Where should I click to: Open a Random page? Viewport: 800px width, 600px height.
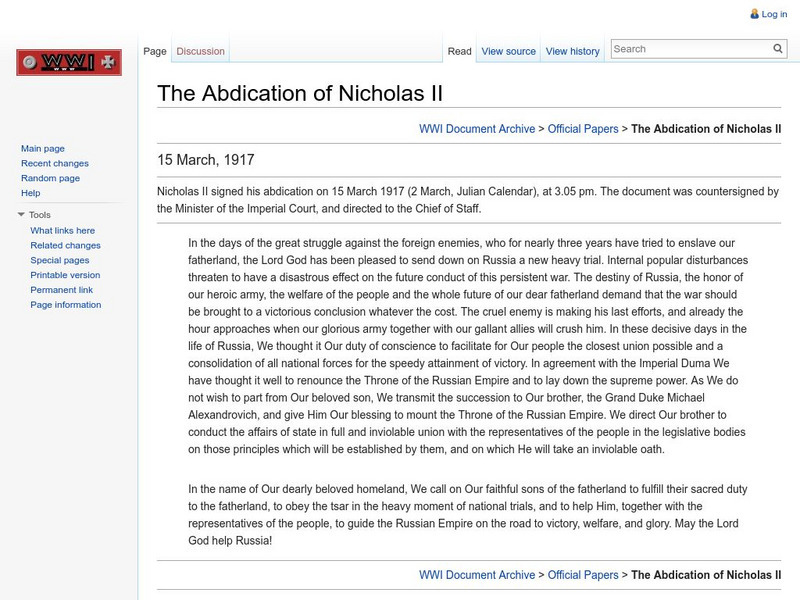point(53,177)
